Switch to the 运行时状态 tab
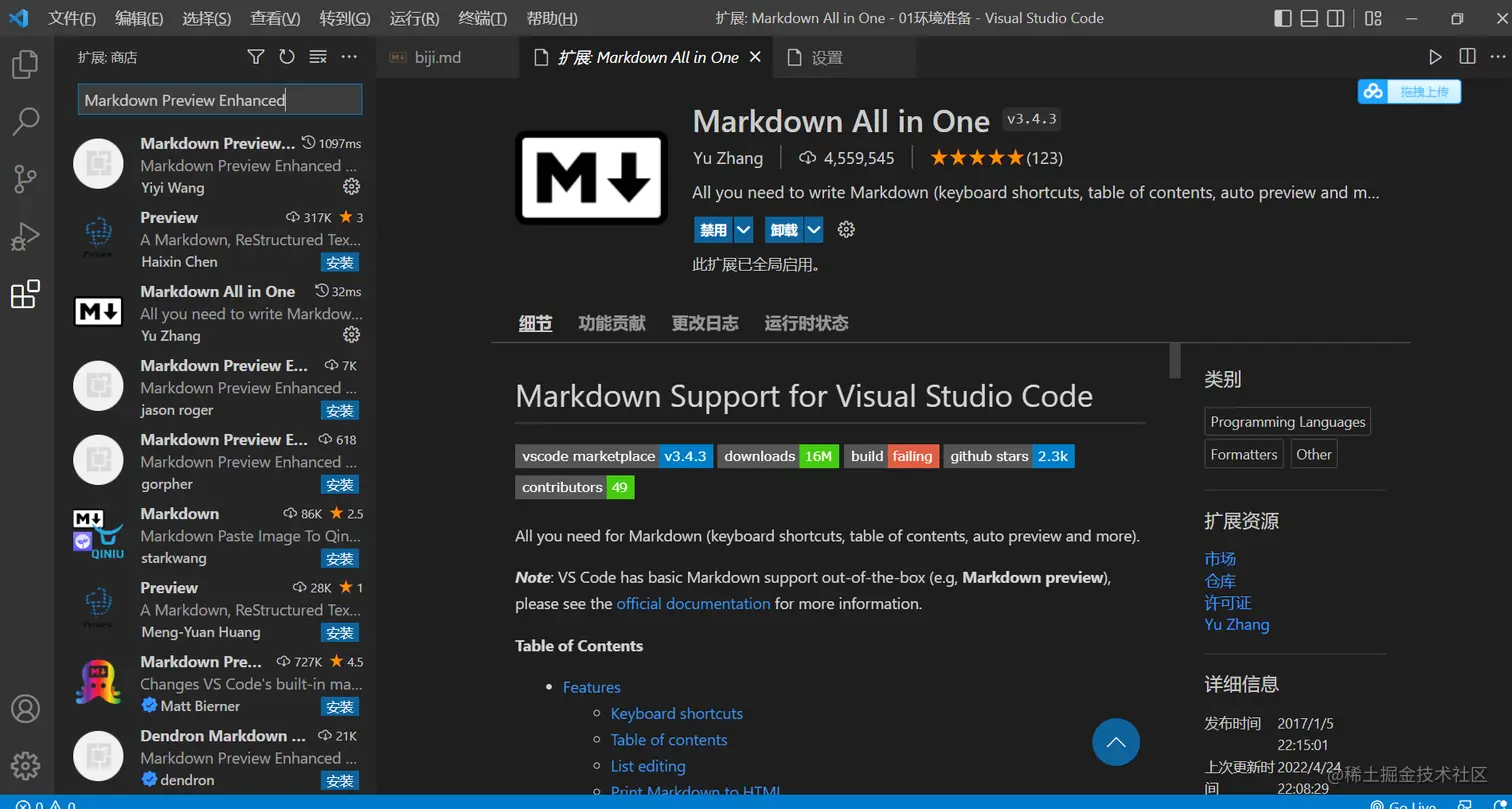This screenshot has height=809, width=1512. coord(807,323)
